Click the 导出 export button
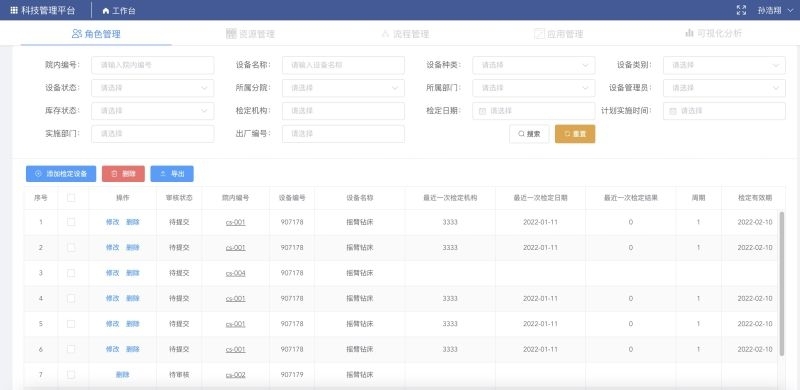 click(x=172, y=174)
